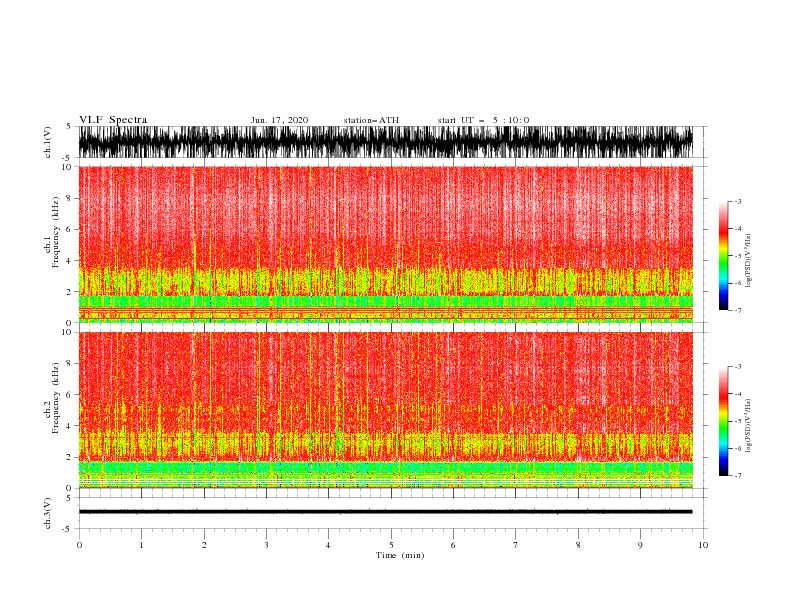Click the "ch.2 Frequency (kHz)" axis label
Viewport: 792px width, 612px height.
(52, 398)
